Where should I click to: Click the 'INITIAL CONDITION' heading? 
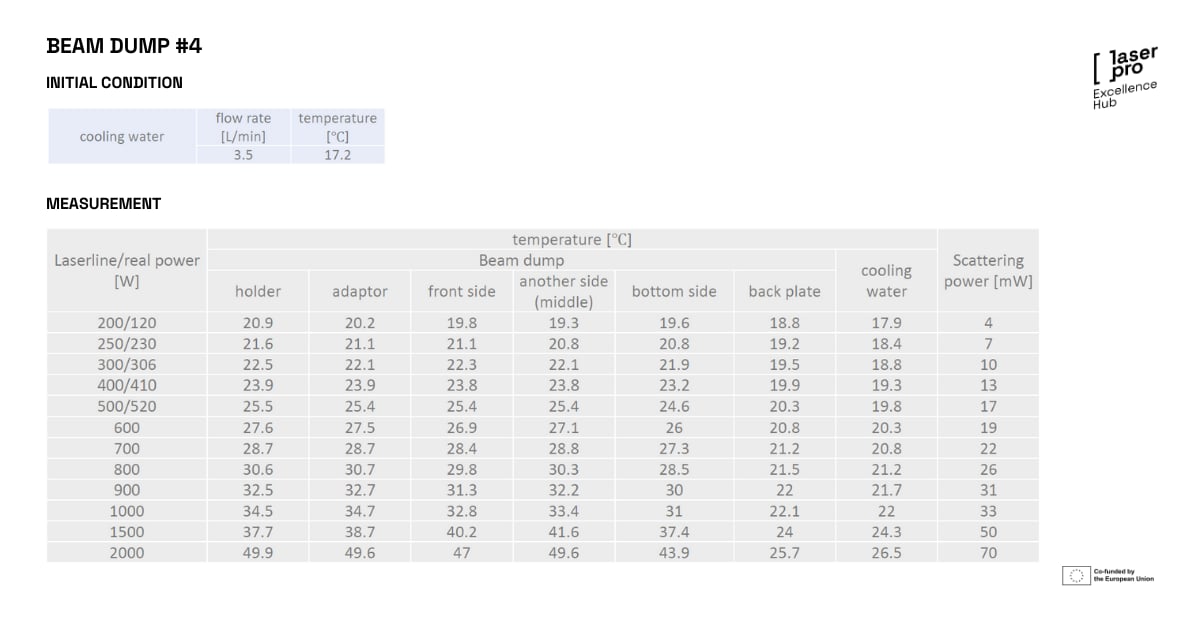click(x=114, y=83)
